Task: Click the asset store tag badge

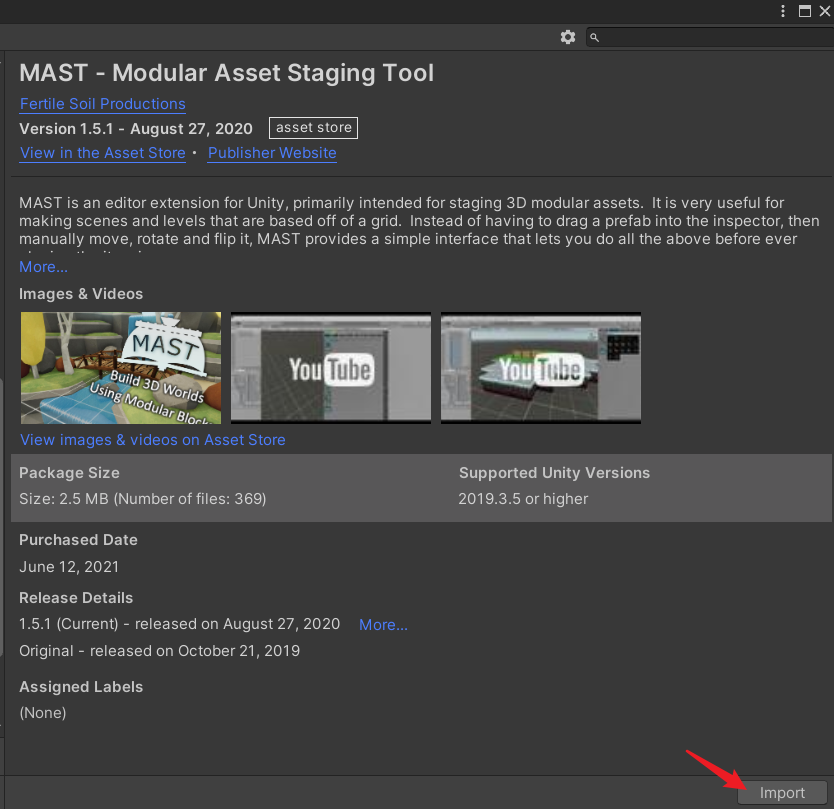Action: pos(313,128)
